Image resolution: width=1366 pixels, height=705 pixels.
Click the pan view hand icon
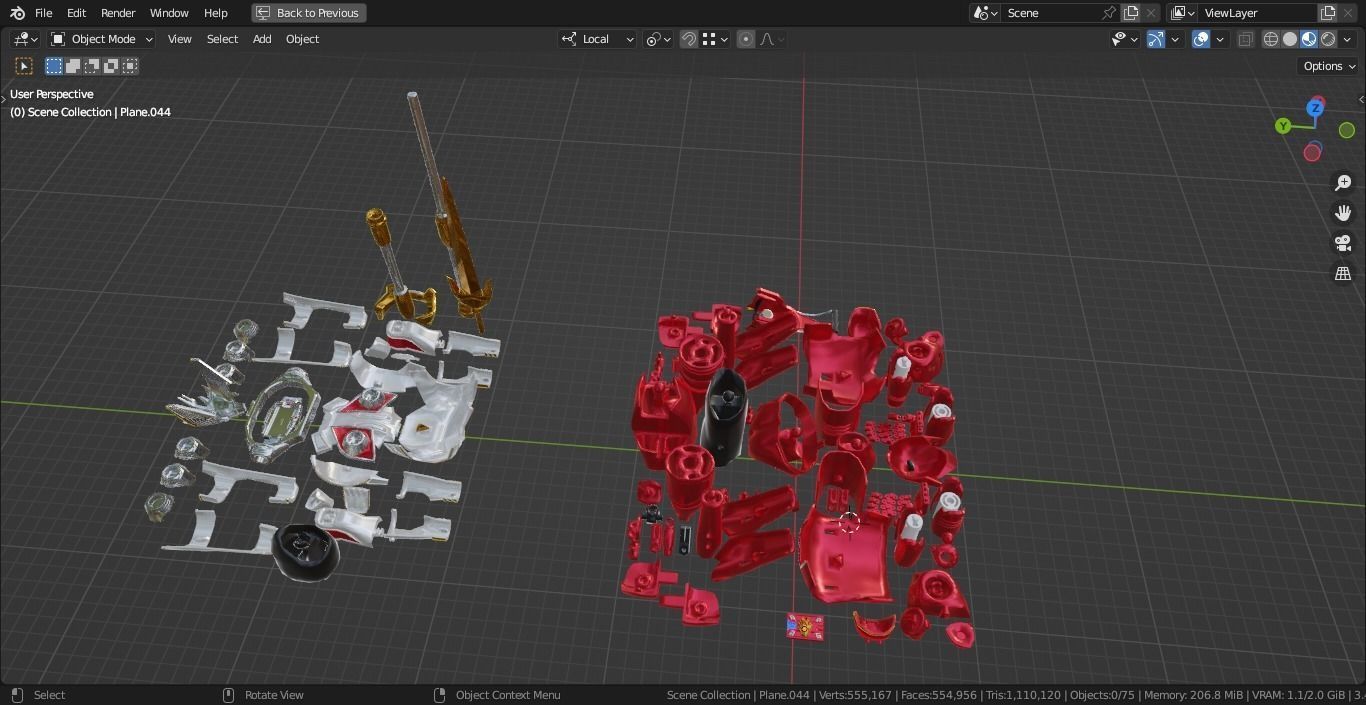click(x=1343, y=213)
